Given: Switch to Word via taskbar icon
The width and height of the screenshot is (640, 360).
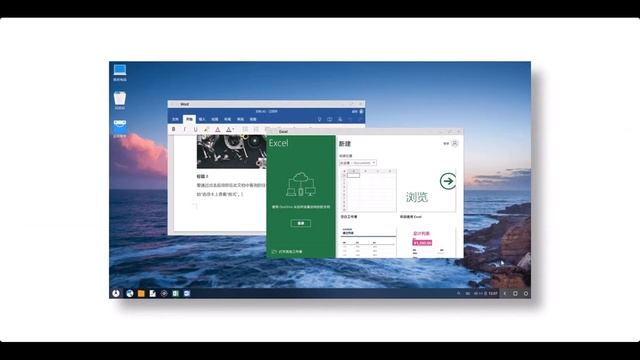Looking at the screenshot, I should pyautogui.click(x=187, y=293).
